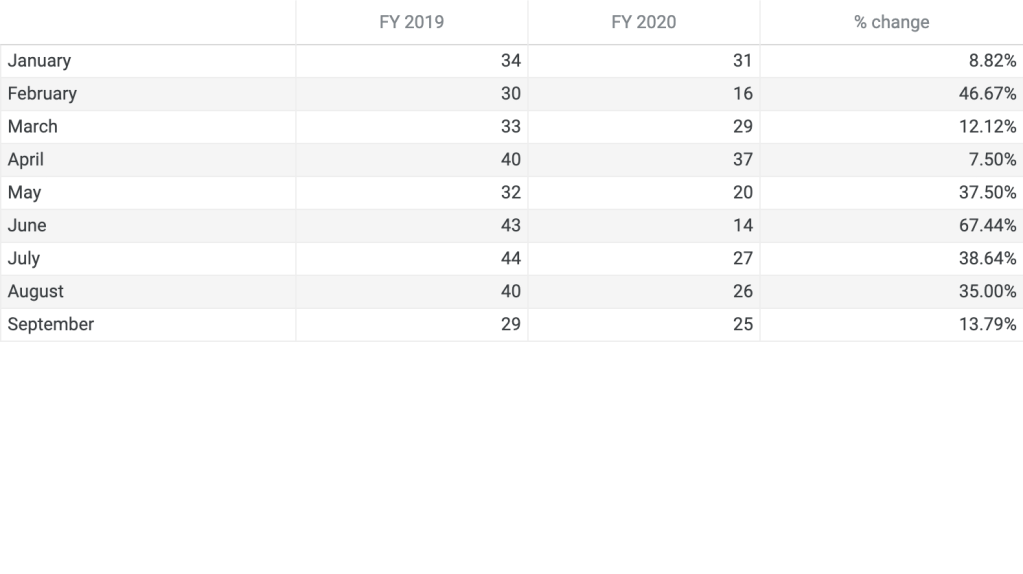
Task: Click the September row label
Action: pyautogui.click(x=51, y=325)
